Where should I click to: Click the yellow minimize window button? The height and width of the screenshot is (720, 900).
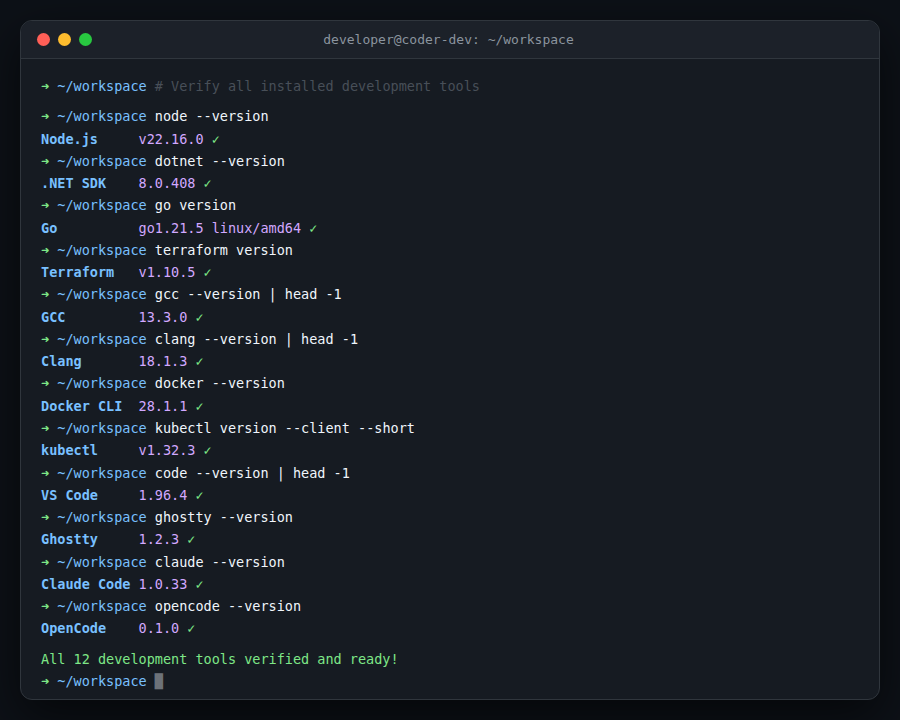click(x=64, y=40)
